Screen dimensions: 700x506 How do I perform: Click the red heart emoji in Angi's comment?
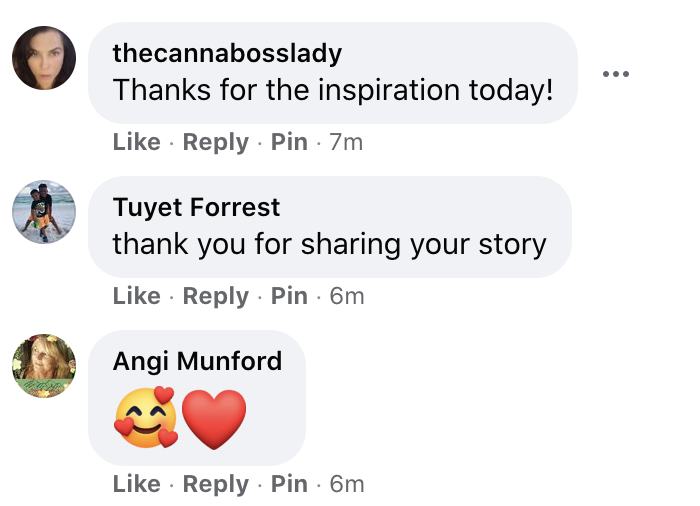[x=214, y=416]
